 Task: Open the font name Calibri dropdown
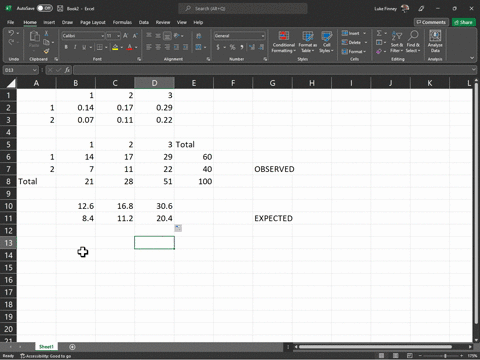click(103, 36)
